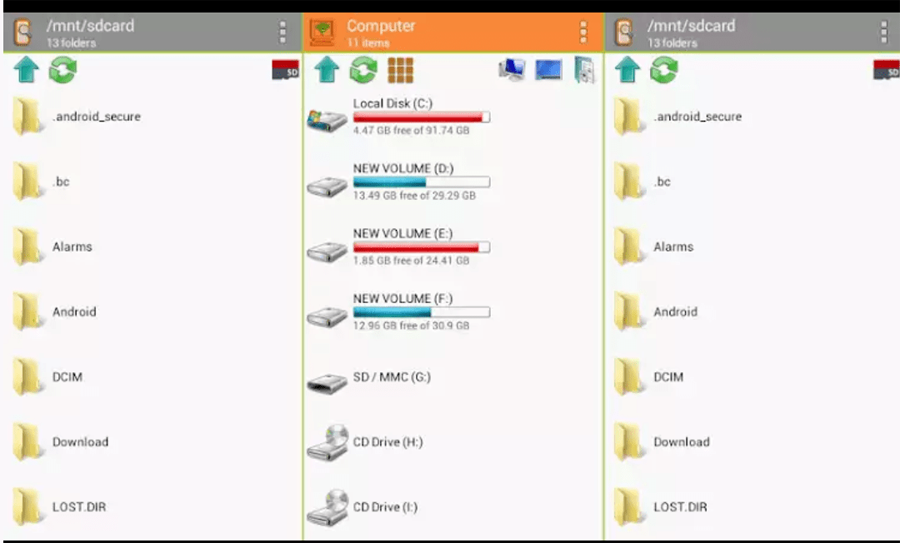Click the CD Drive (I:) disc icon
The width and height of the screenshot is (900, 543).
coord(327,508)
